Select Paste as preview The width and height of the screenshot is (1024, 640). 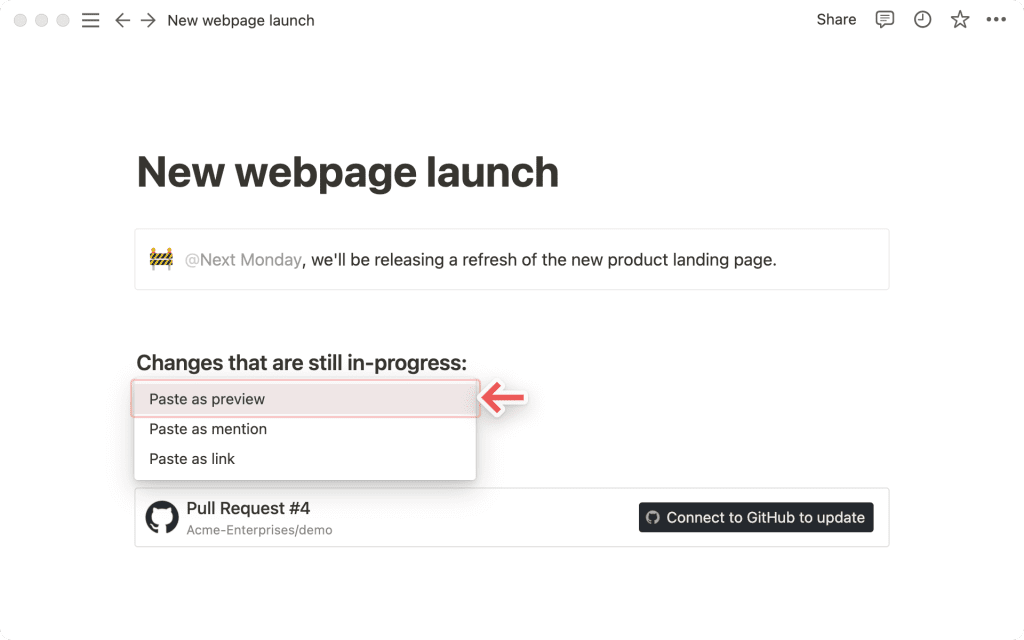[306, 399]
